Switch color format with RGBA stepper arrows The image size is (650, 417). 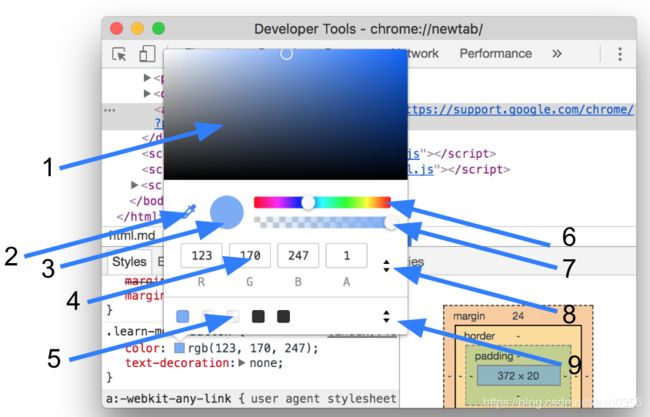coord(386,266)
